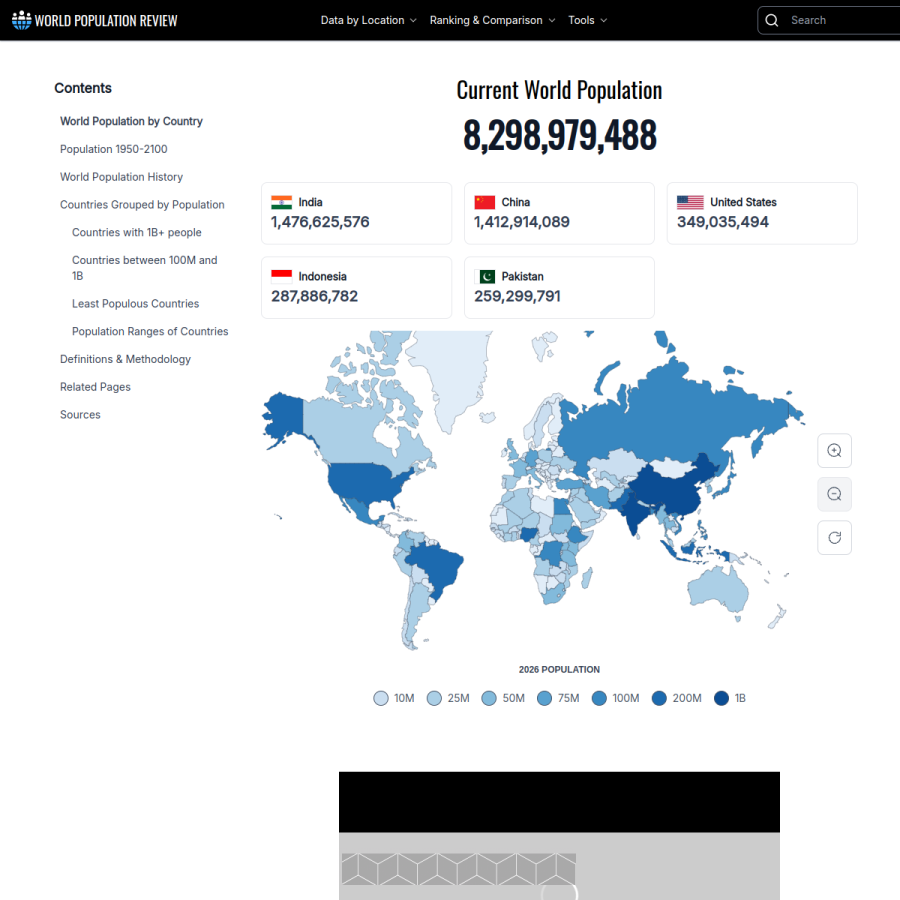
Task: Click the China flag icon
Action: pos(484,202)
